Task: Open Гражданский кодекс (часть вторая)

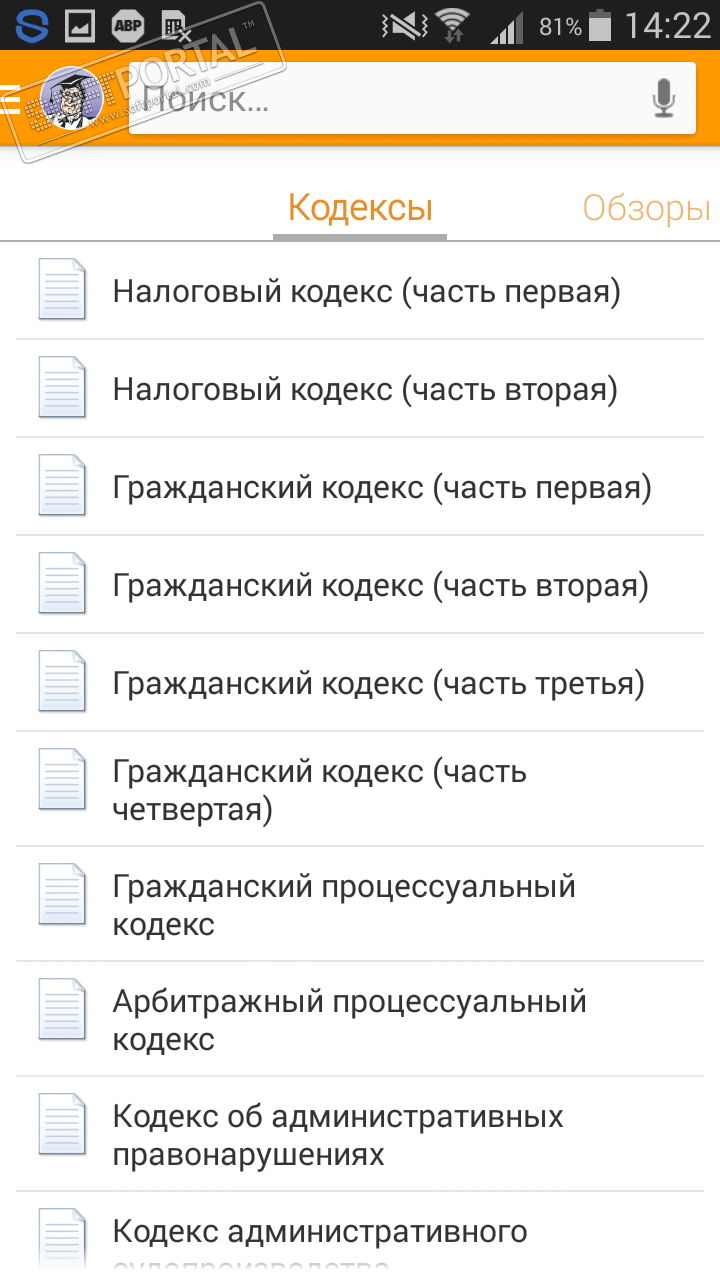Action: click(380, 585)
